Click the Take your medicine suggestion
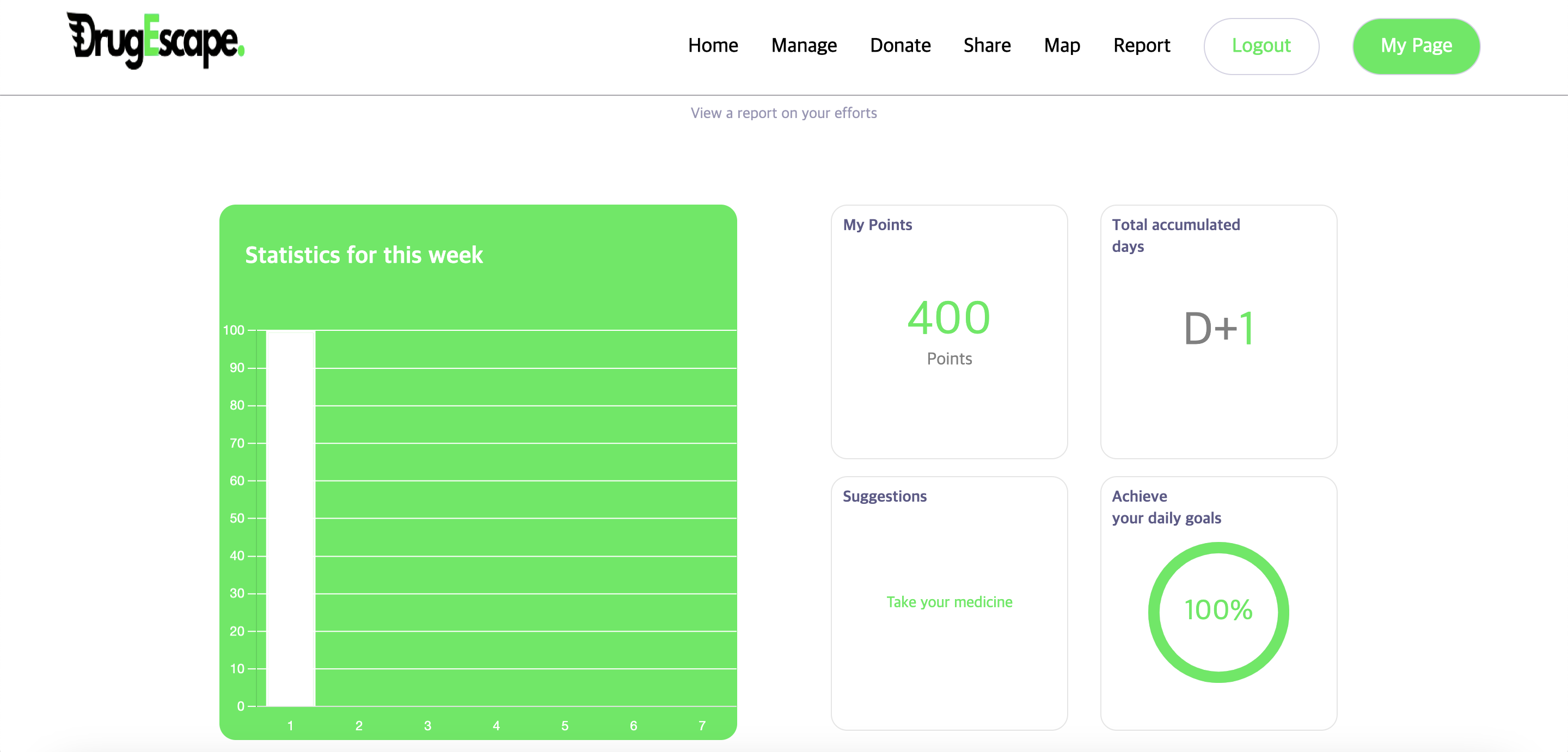1568x752 pixels. (x=949, y=602)
